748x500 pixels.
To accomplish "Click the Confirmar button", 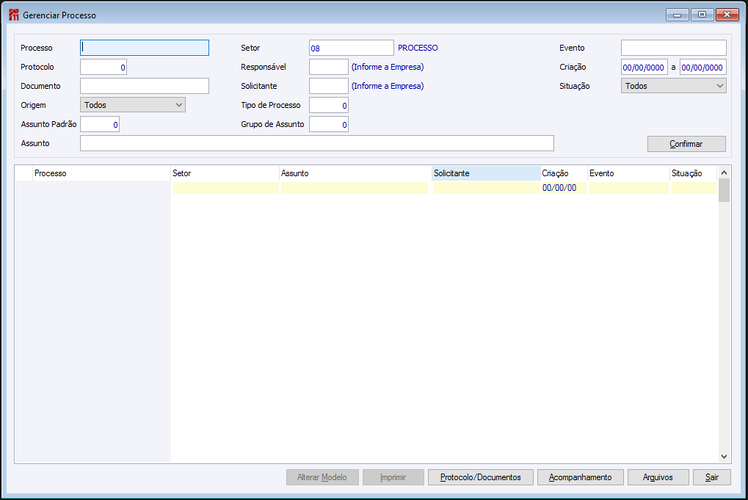I will (x=686, y=144).
